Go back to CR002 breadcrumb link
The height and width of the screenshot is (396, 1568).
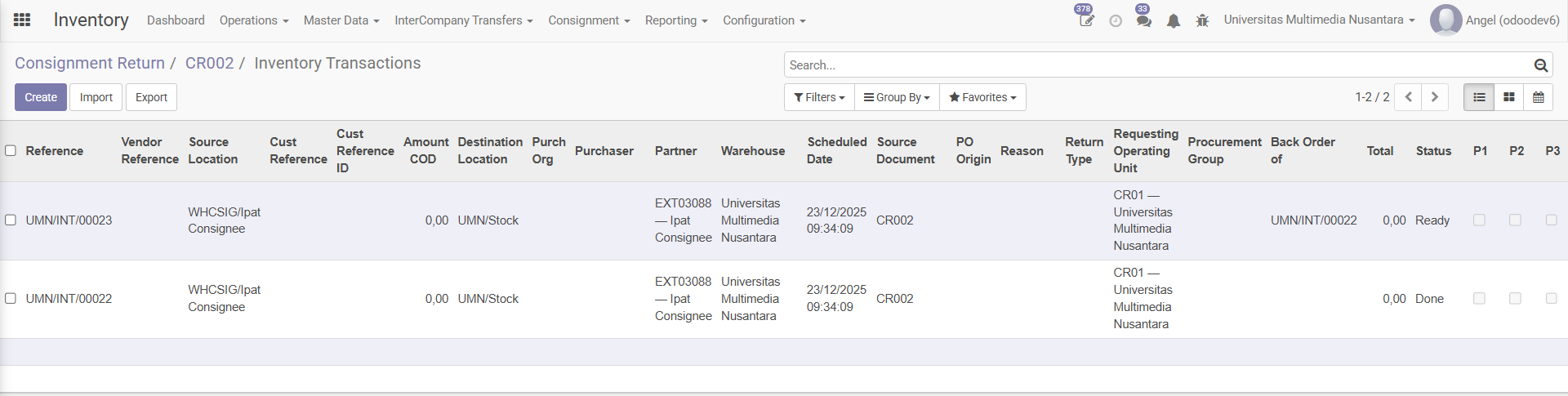coord(209,63)
